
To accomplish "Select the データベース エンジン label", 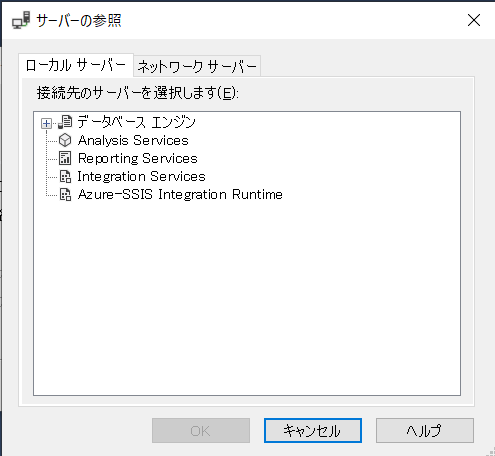I will (x=136, y=122).
